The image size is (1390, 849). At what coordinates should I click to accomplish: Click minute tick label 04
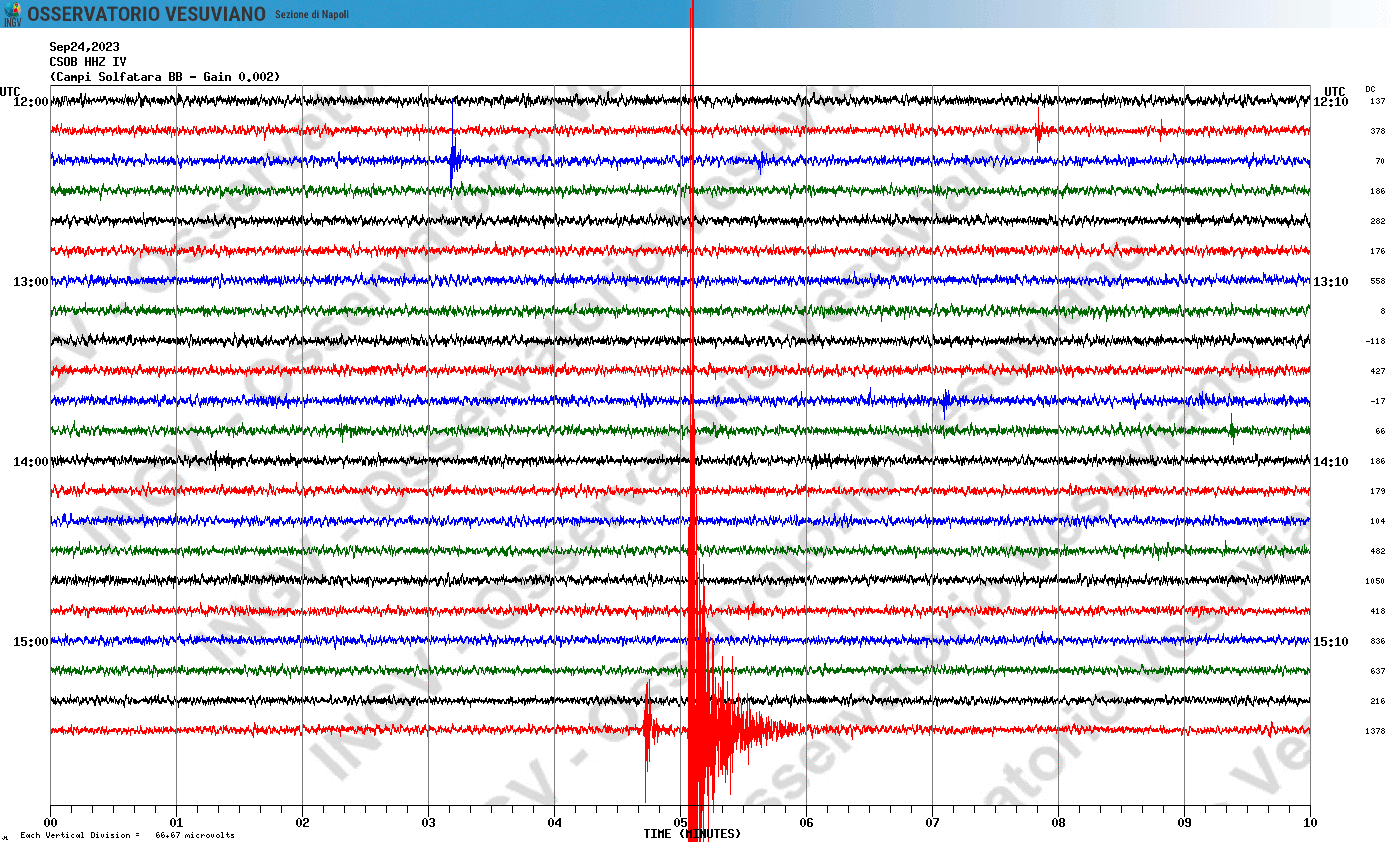coord(554,823)
